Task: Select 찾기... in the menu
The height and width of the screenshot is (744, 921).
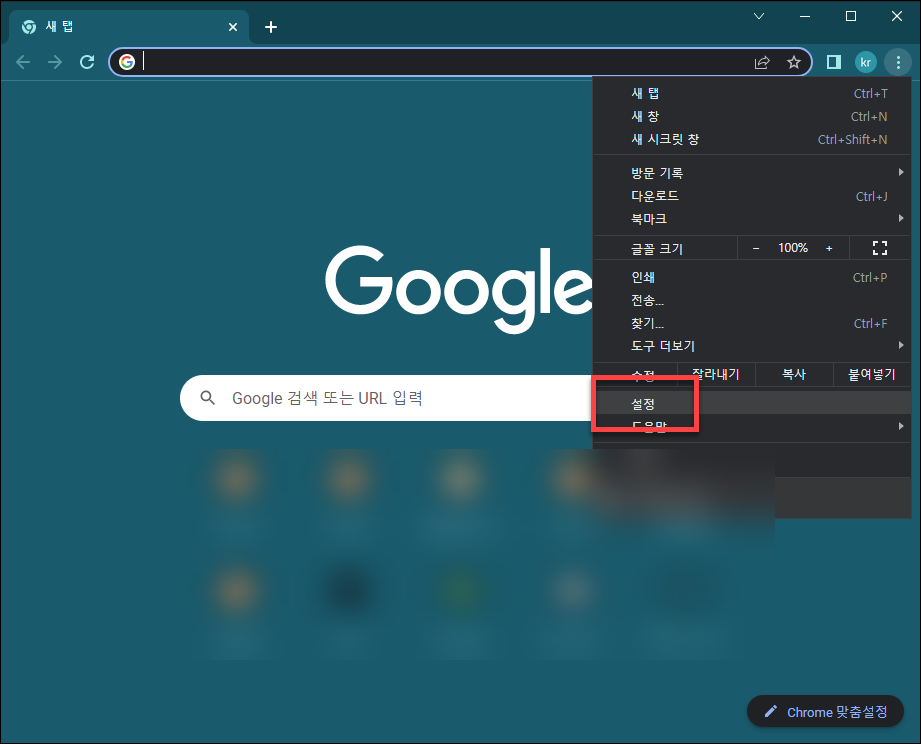Action: [x=752, y=323]
